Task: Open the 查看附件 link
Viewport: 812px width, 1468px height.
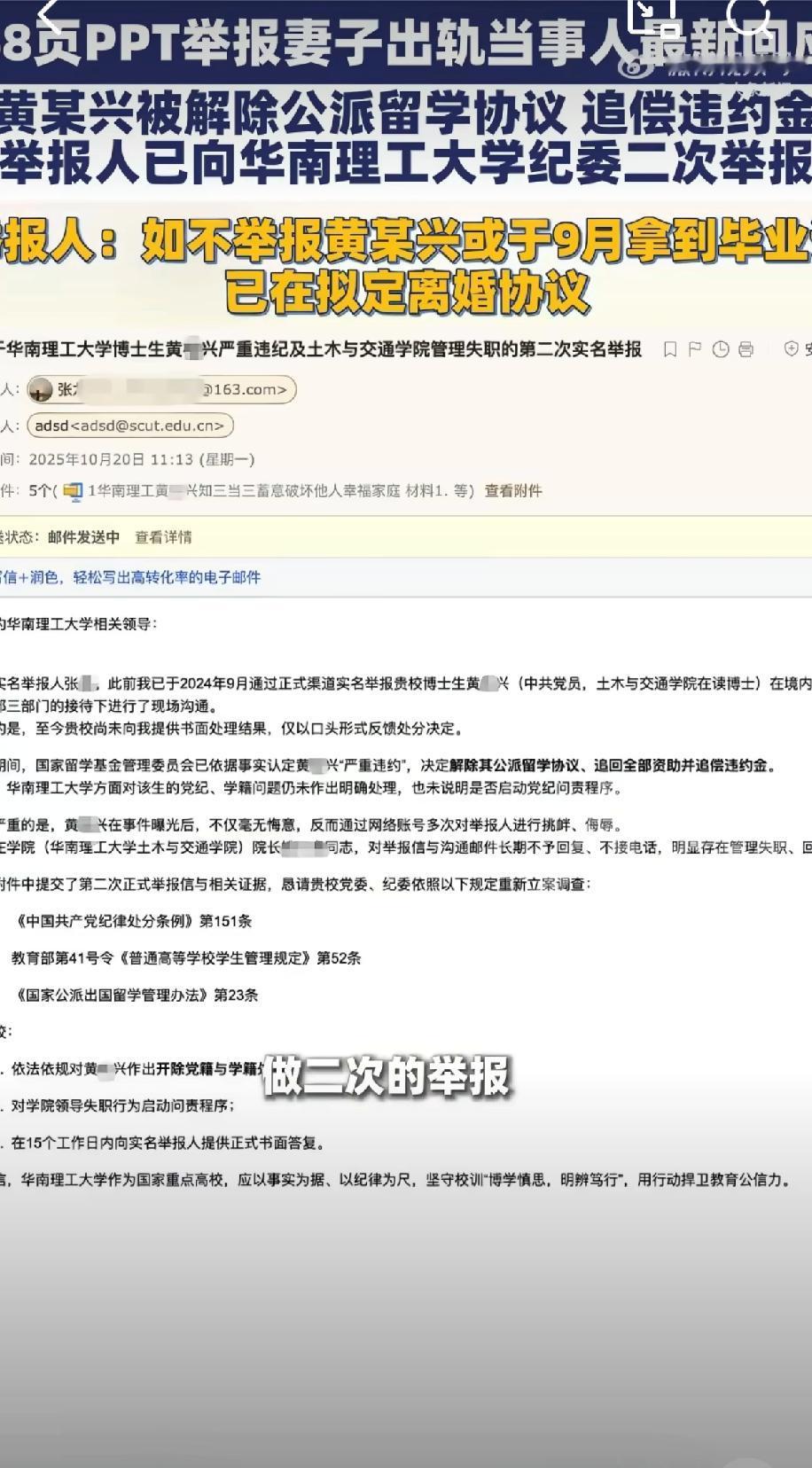Action: (x=512, y=490)
